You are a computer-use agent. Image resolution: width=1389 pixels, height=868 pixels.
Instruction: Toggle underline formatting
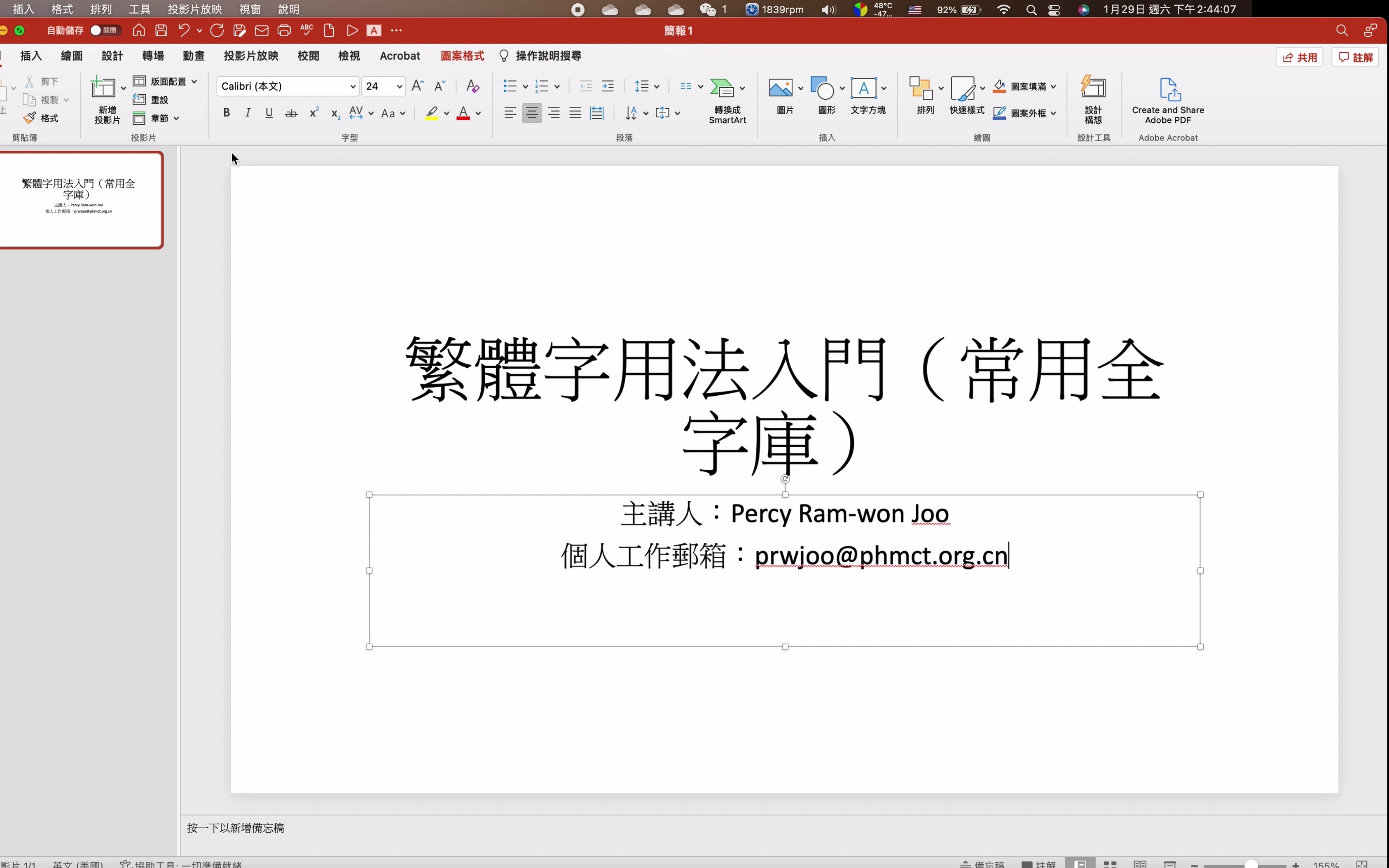pyautogui.click(x=269, y=113)
